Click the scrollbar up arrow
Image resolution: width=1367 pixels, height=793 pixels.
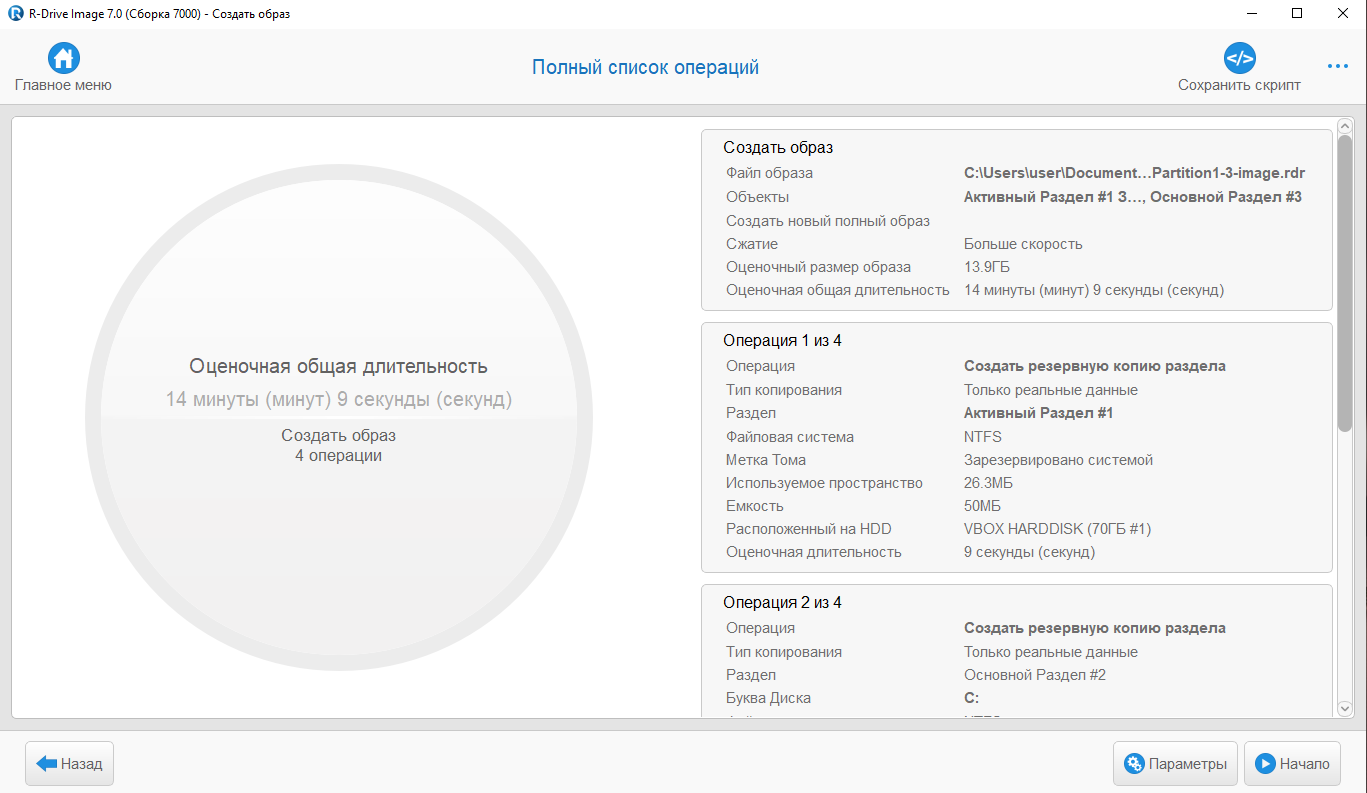[x=1345, y=126]
